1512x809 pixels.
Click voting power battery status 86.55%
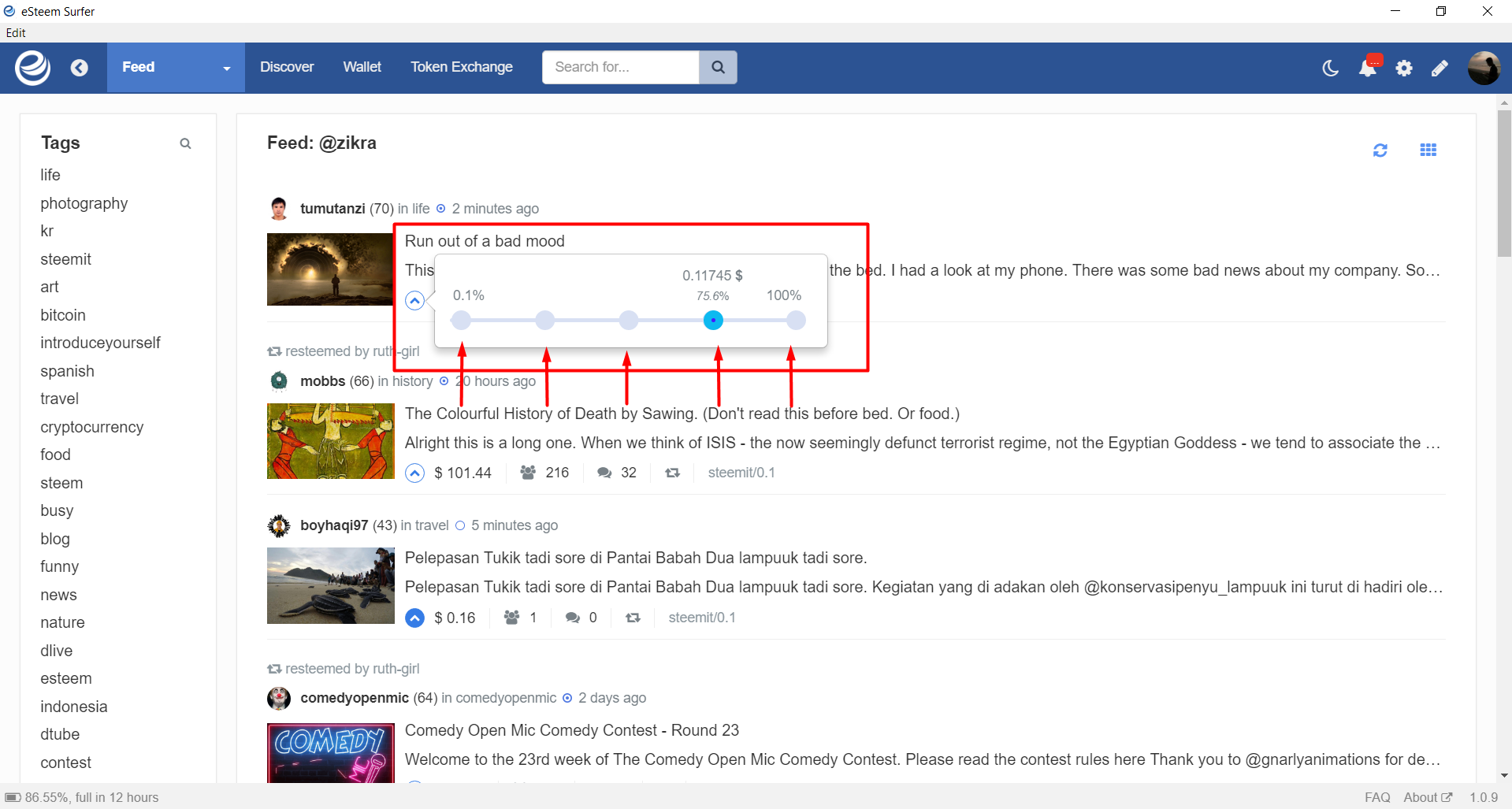[x=82, y=797]
